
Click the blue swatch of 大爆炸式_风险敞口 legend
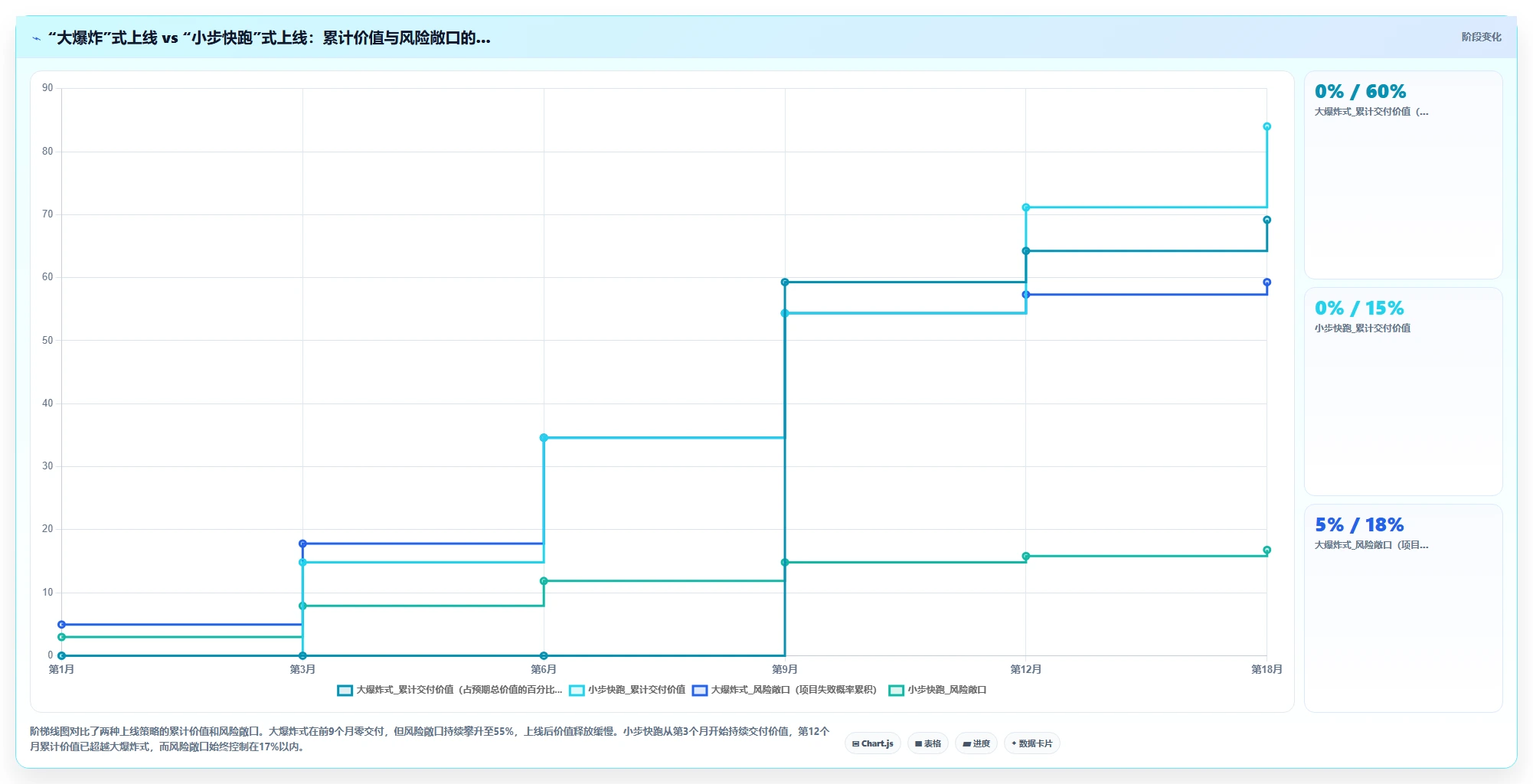[x=699, y=690]
